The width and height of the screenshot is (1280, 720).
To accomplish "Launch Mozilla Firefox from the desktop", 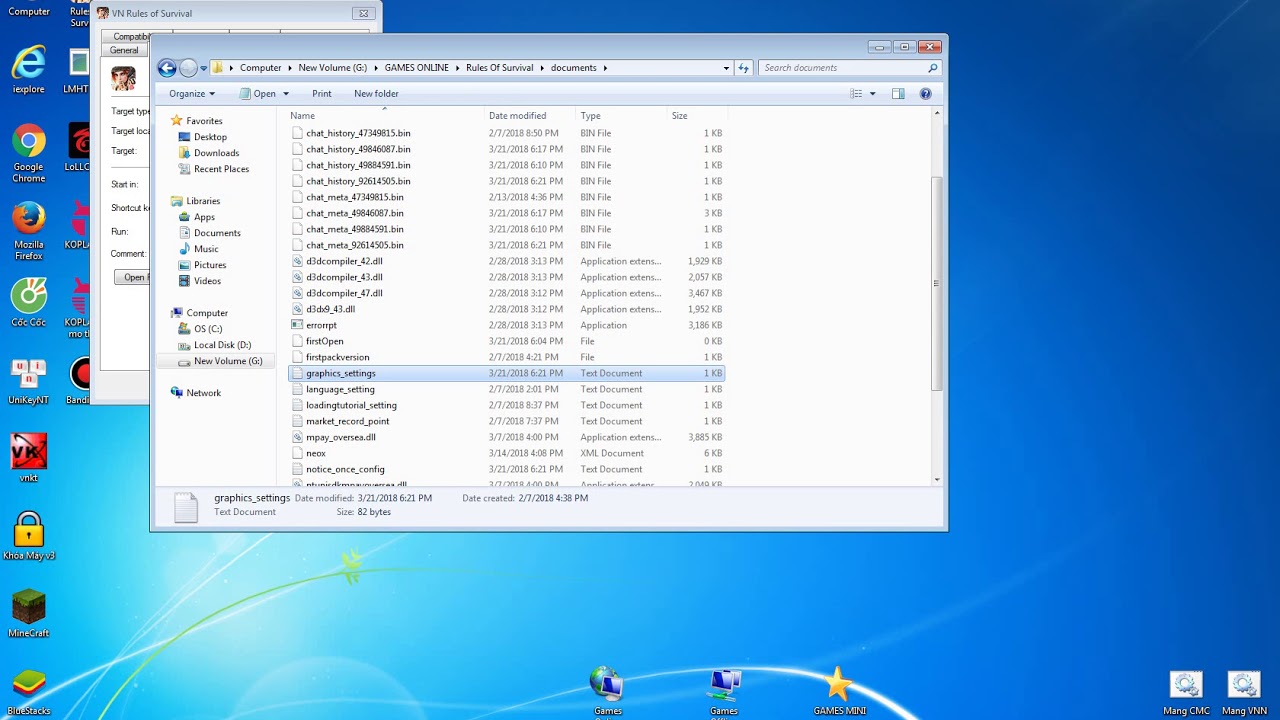I will (28, 230).
